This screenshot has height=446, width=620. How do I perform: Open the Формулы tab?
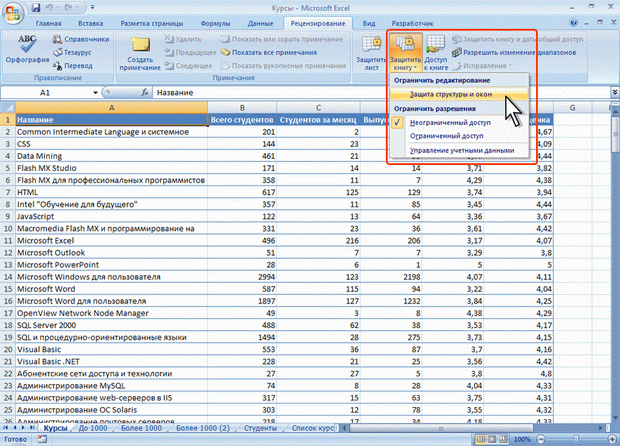[x=215, y=23]
